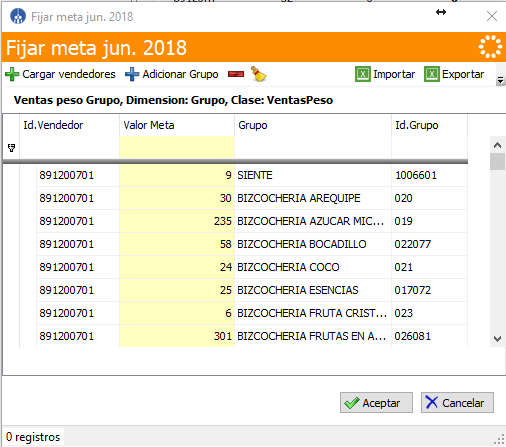This screenshot has height=447, width=506.
Task: Sort by Valor Meta column header
Action: click(x=177, y=125)
